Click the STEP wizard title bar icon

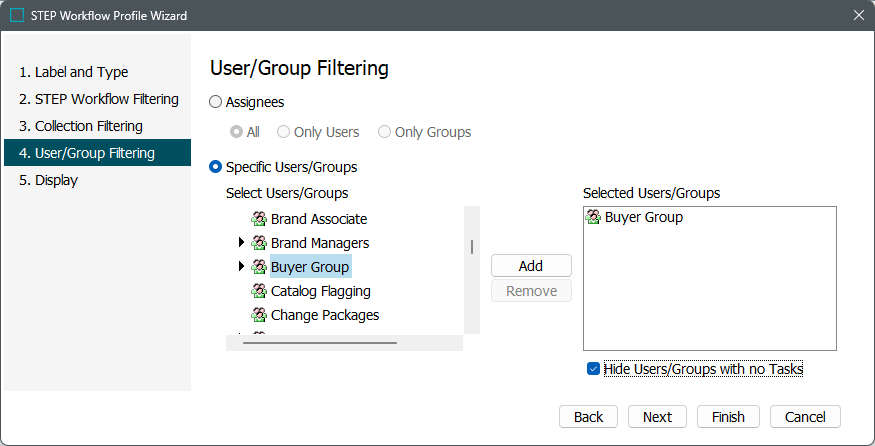pos(17,16)
